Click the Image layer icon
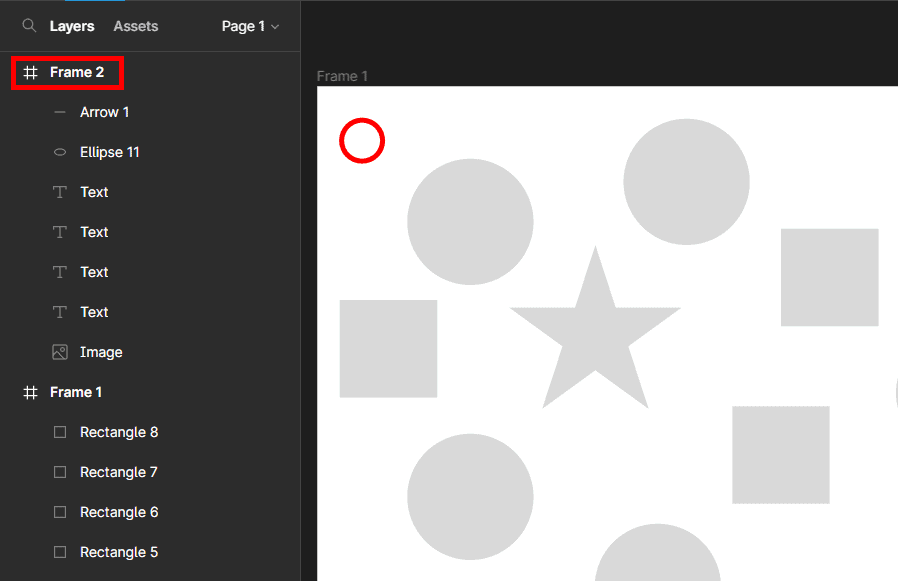 pos(60,352)
